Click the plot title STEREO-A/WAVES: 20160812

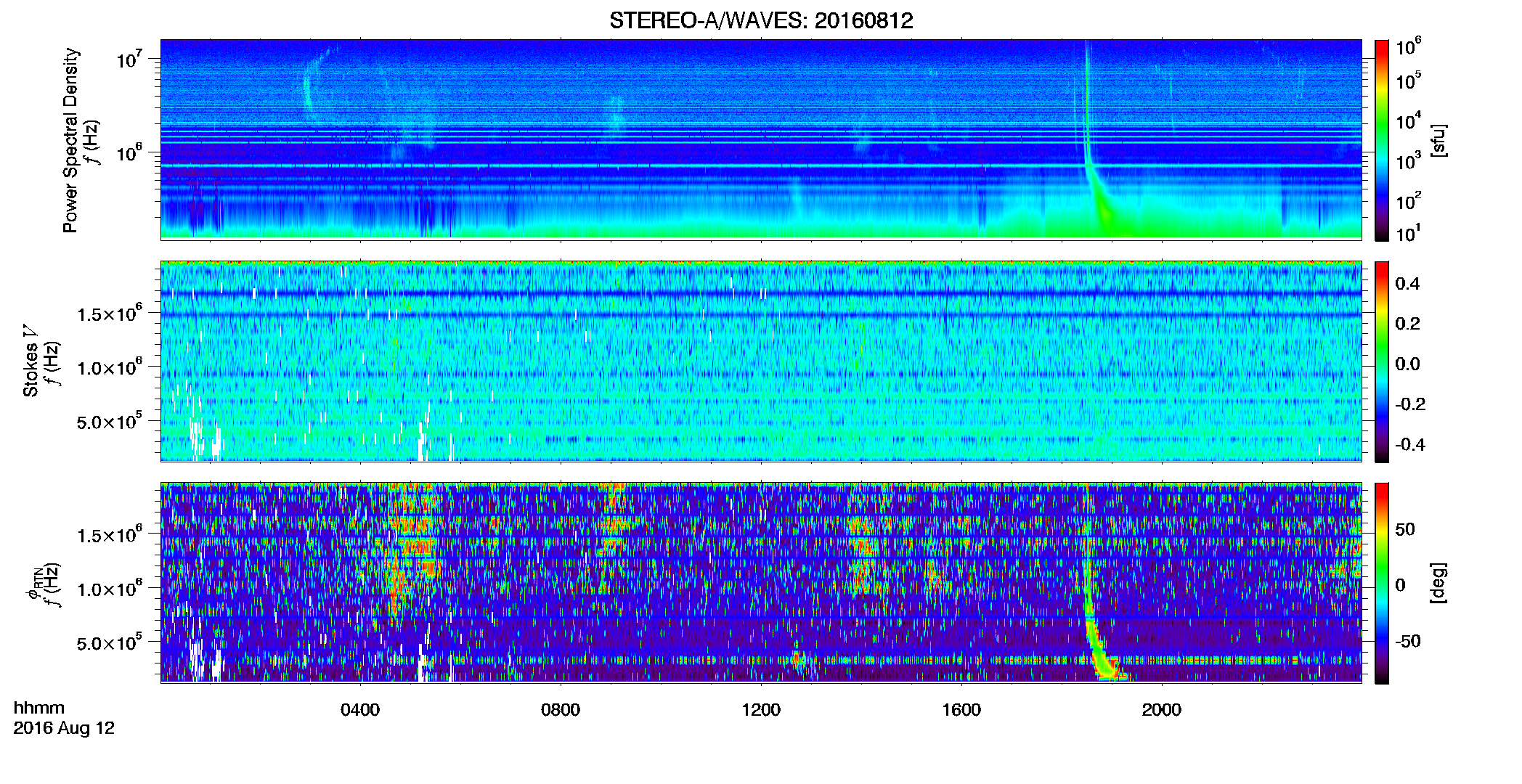pos(761,20)
